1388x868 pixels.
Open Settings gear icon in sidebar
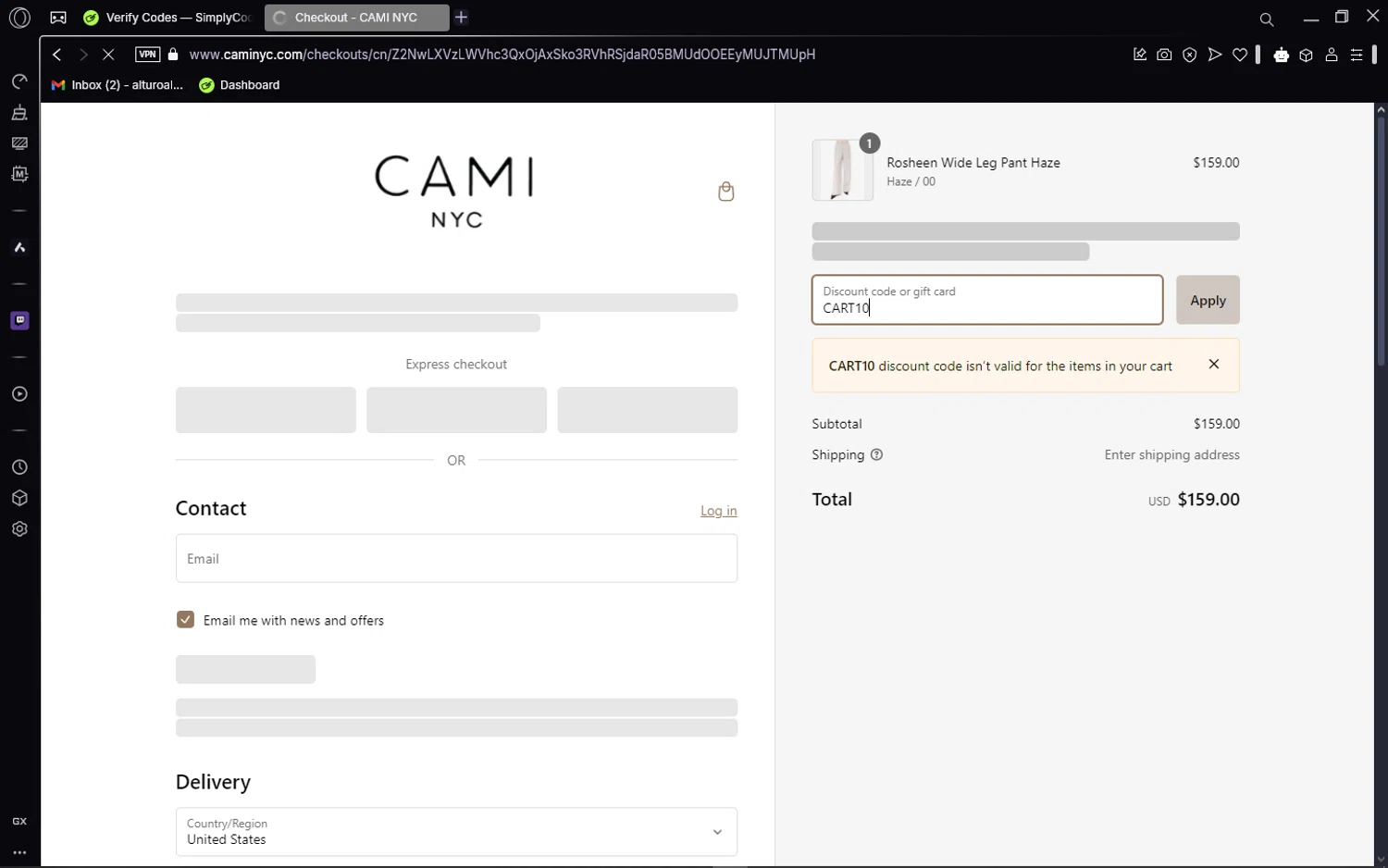19,529
